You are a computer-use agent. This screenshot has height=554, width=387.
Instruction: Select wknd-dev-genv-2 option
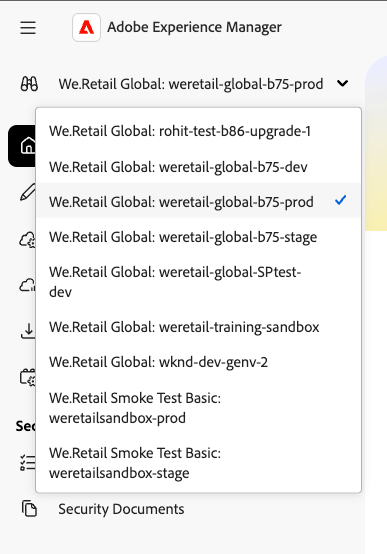pyautogui.click(x=198, y=362)
